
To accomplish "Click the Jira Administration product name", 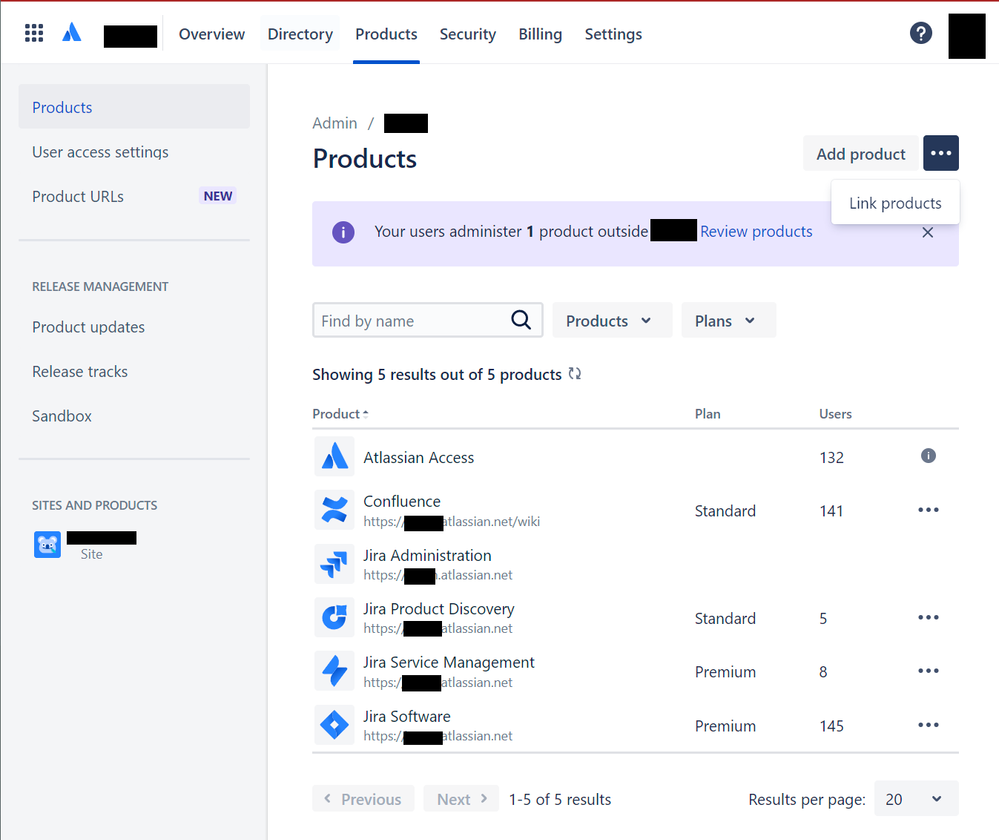I will click(428, 555).
